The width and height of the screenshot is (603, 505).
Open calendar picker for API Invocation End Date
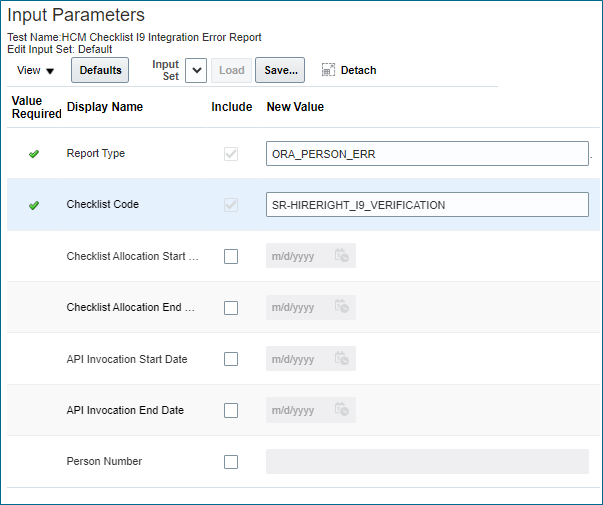[341, 410]
